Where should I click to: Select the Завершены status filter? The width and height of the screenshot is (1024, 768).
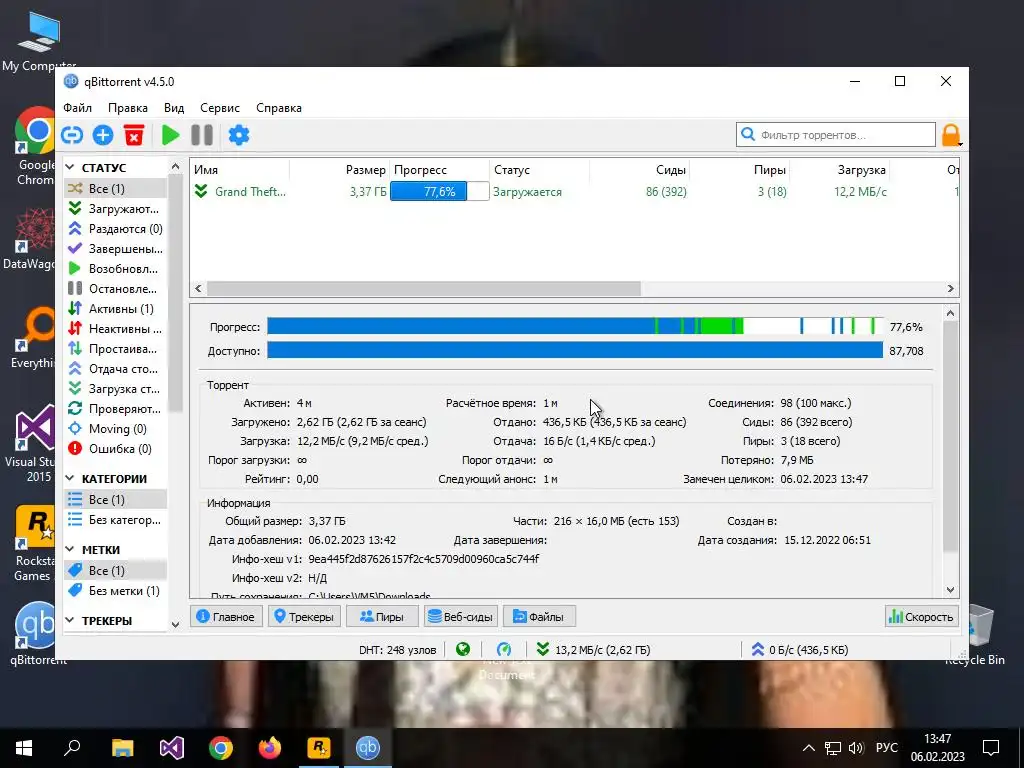[116, 248]
